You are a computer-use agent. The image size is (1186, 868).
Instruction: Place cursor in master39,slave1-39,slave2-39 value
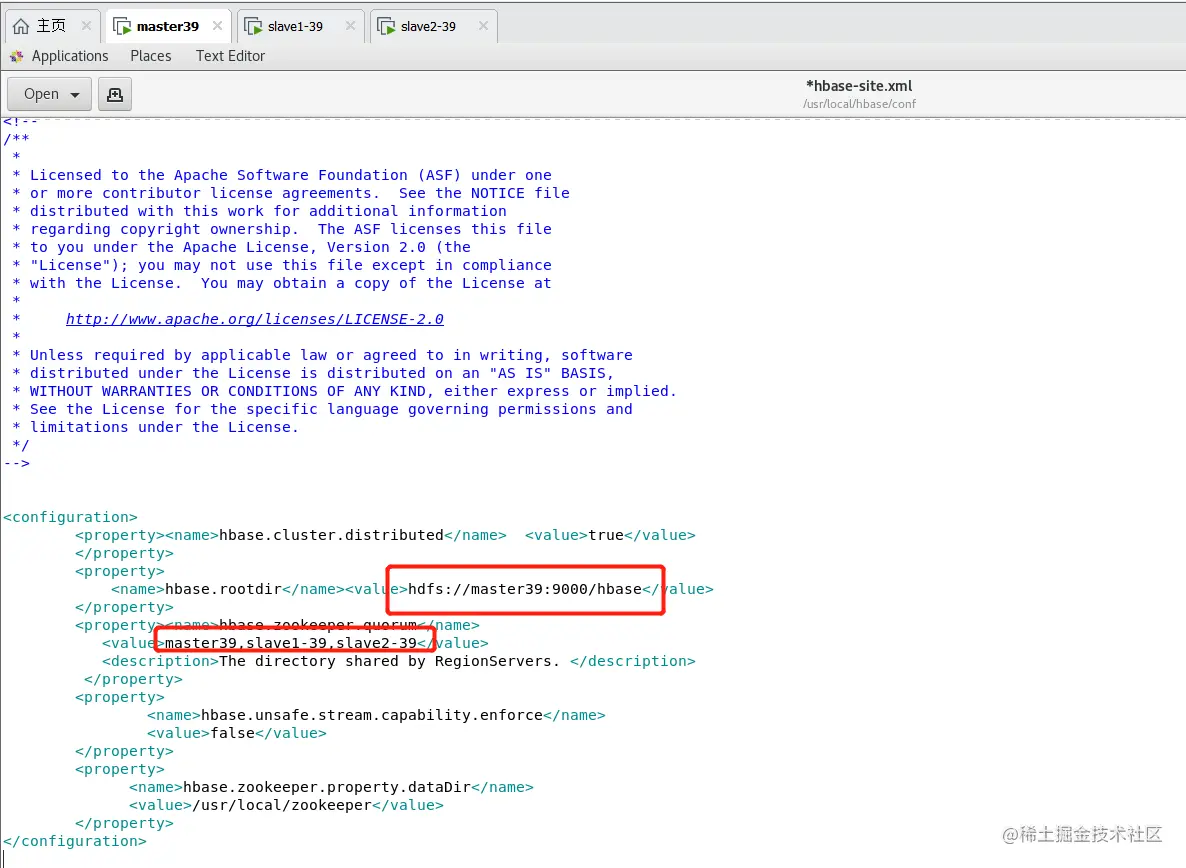coord(290,643)
